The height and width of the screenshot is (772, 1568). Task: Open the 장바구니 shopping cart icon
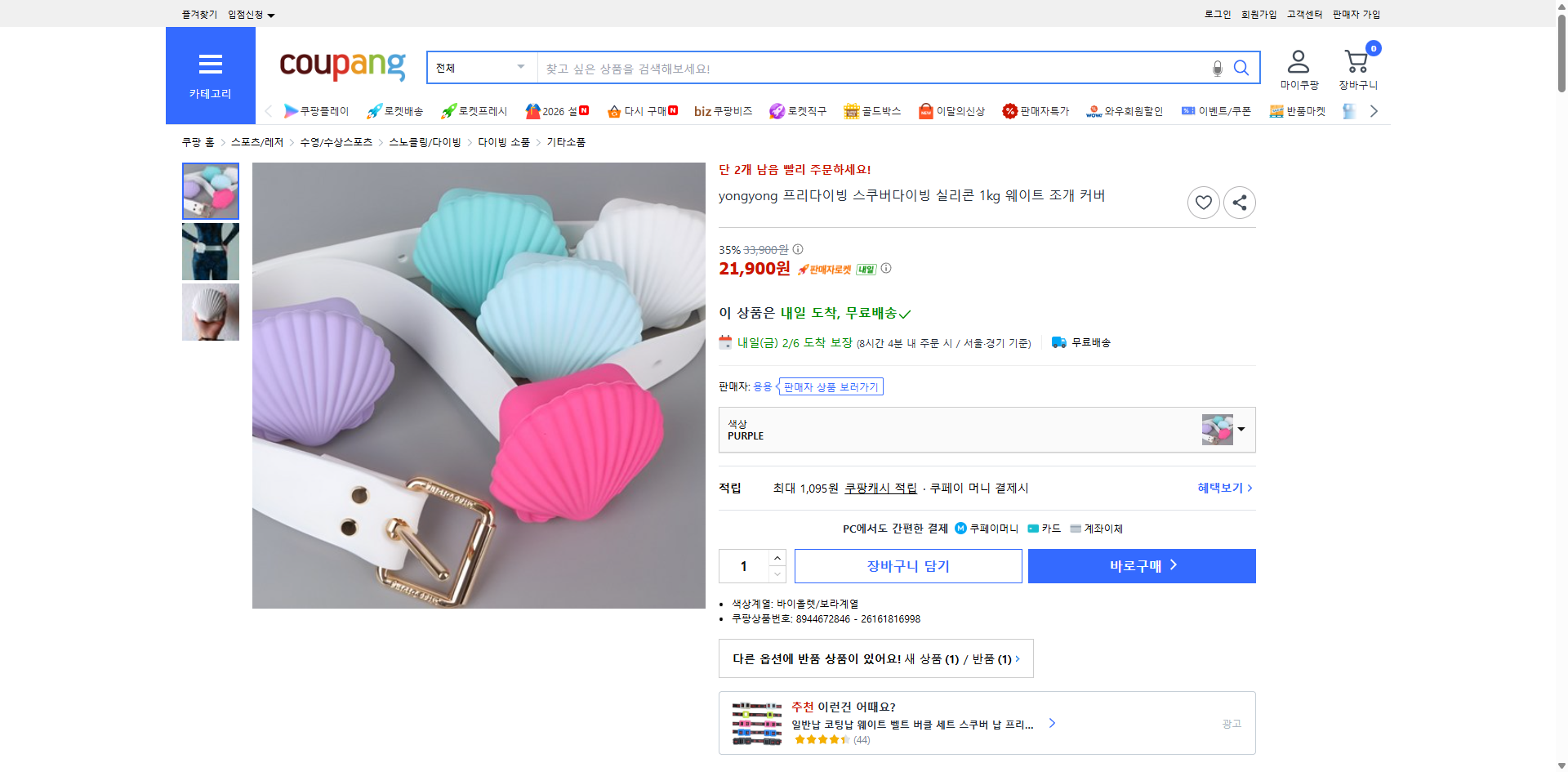[1356, 60]
